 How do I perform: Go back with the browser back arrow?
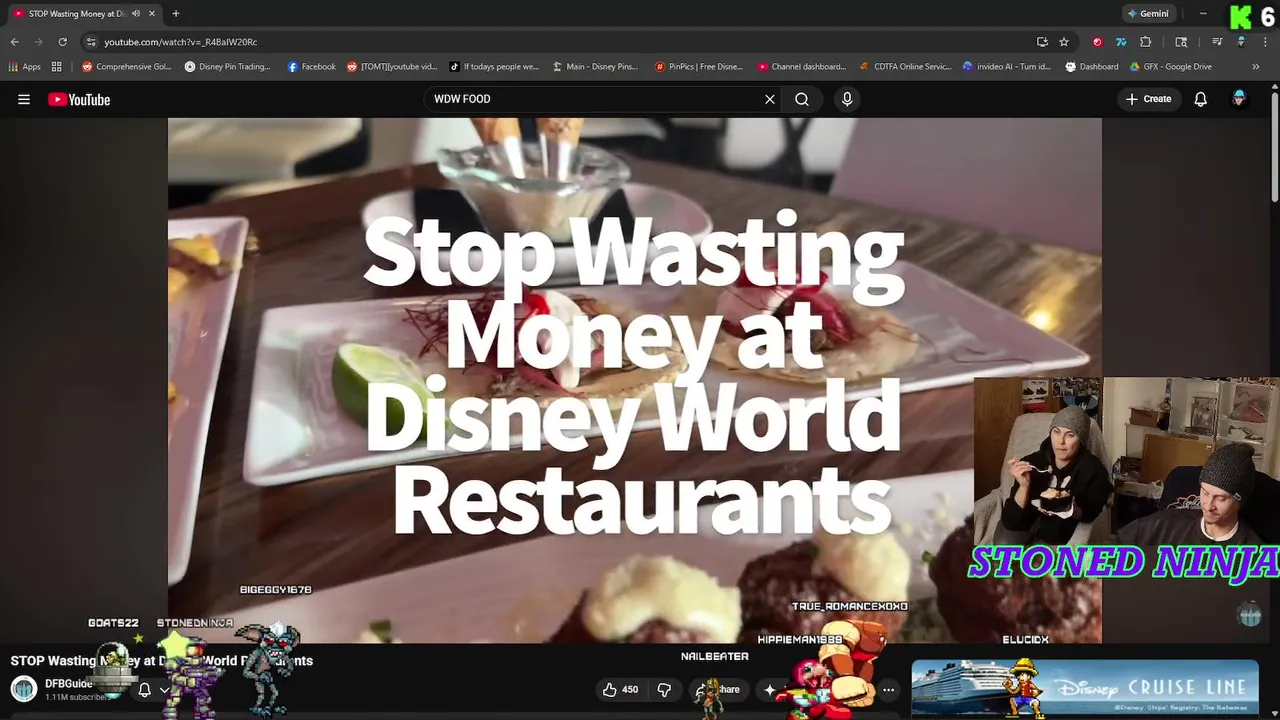(x=14, y=42)
